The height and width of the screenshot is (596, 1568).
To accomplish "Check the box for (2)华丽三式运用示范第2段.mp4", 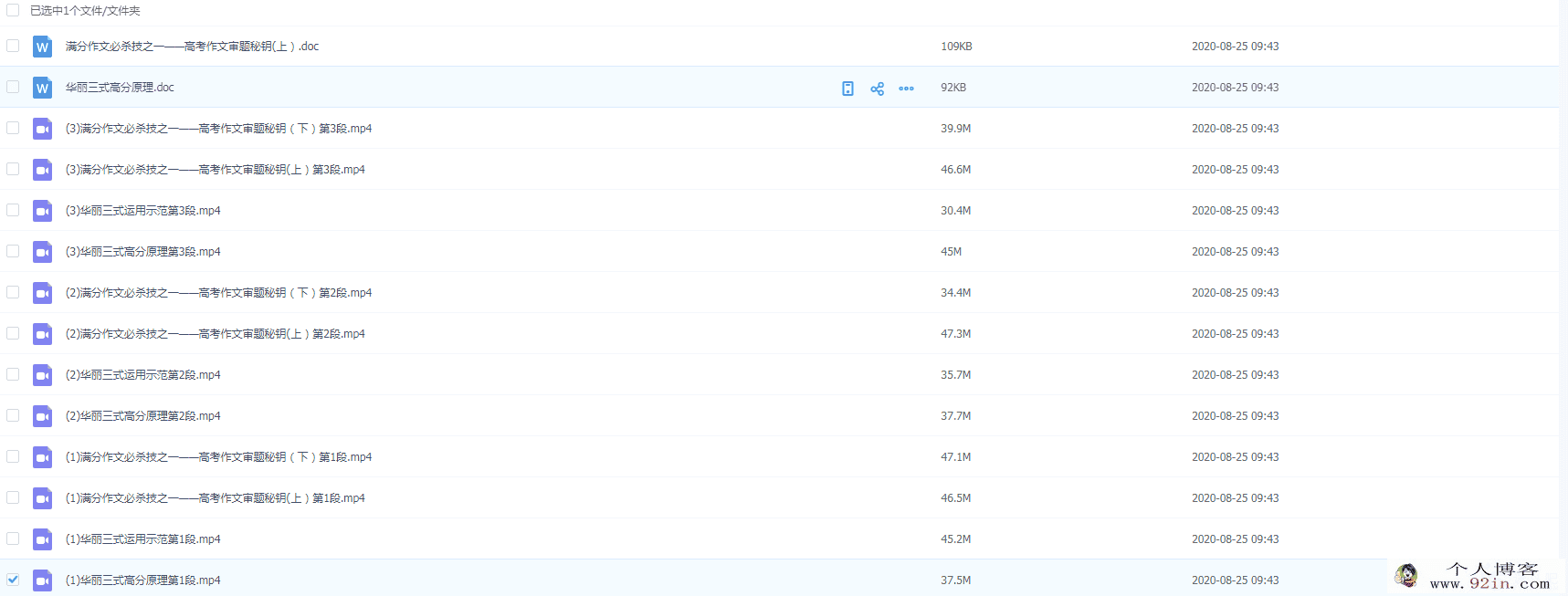I will coord(13,374).
